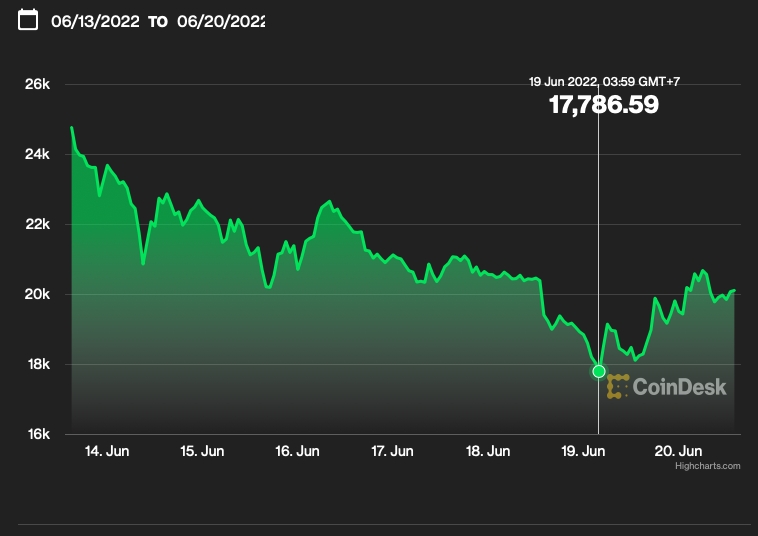Edit the 06/13/2022 start date field

coord(95,21)
